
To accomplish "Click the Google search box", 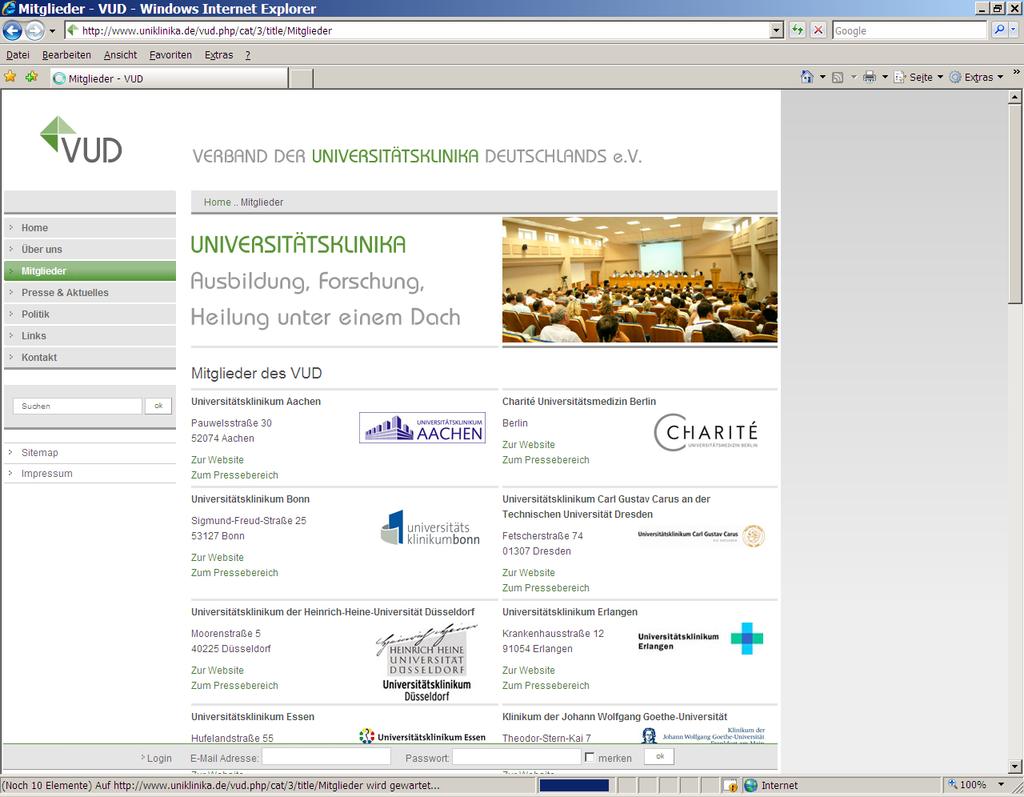I will click(910, 30).
